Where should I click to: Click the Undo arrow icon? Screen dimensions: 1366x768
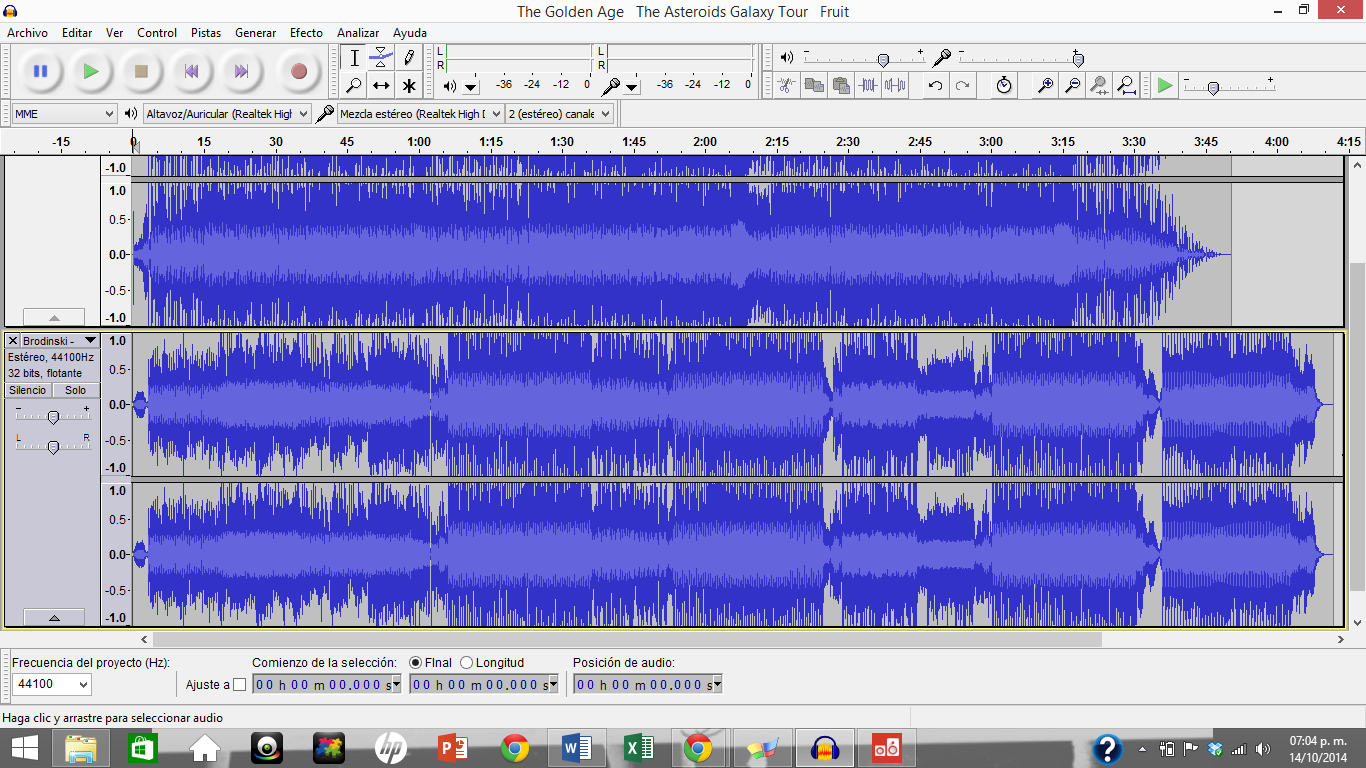(935, 86)
